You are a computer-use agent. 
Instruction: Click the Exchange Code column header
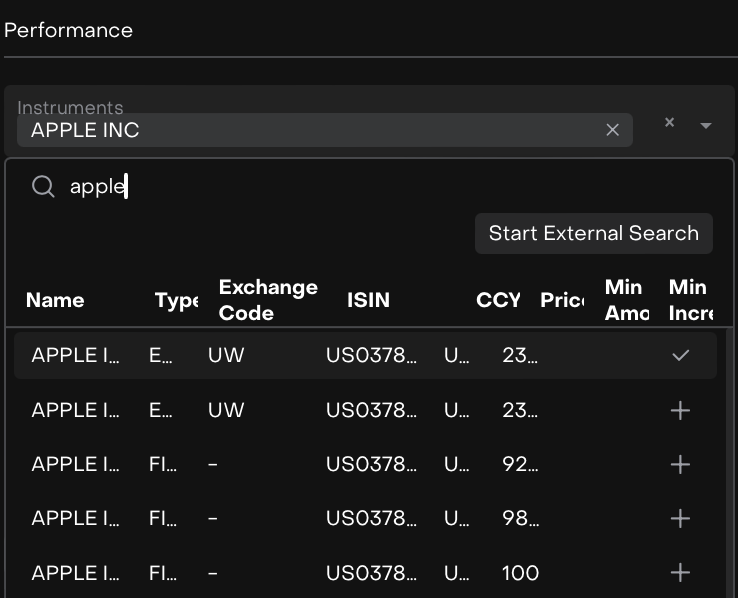pyautogui.click(x=268, y=300)
